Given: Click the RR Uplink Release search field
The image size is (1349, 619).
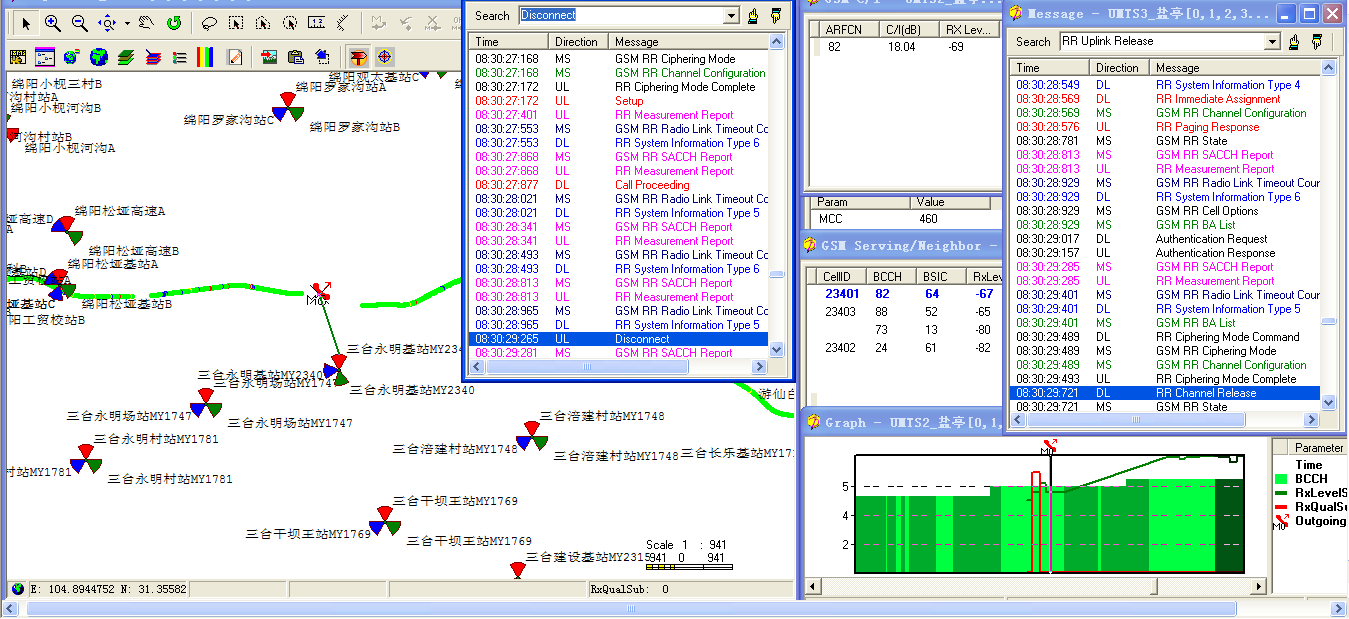Looking at the screenshot, I should point(1161,41).
